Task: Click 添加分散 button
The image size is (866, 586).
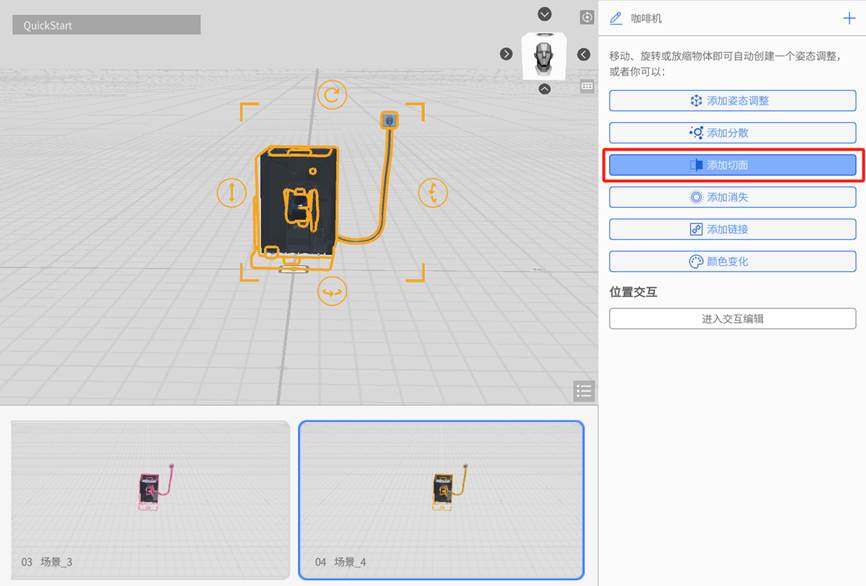Action: [732, 133]
